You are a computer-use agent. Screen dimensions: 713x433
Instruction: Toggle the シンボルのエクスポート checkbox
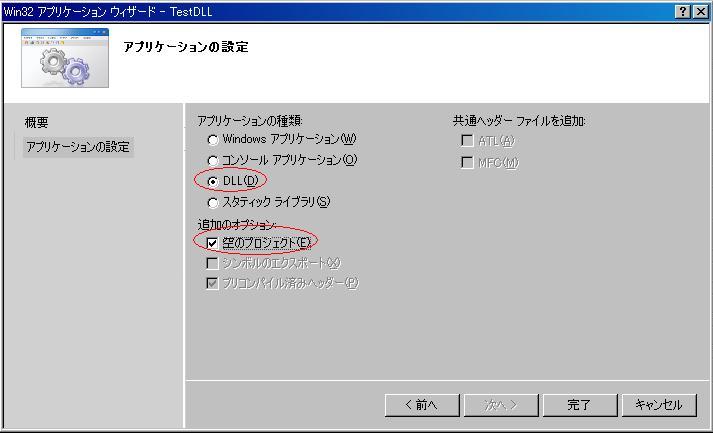click(212, 263)
